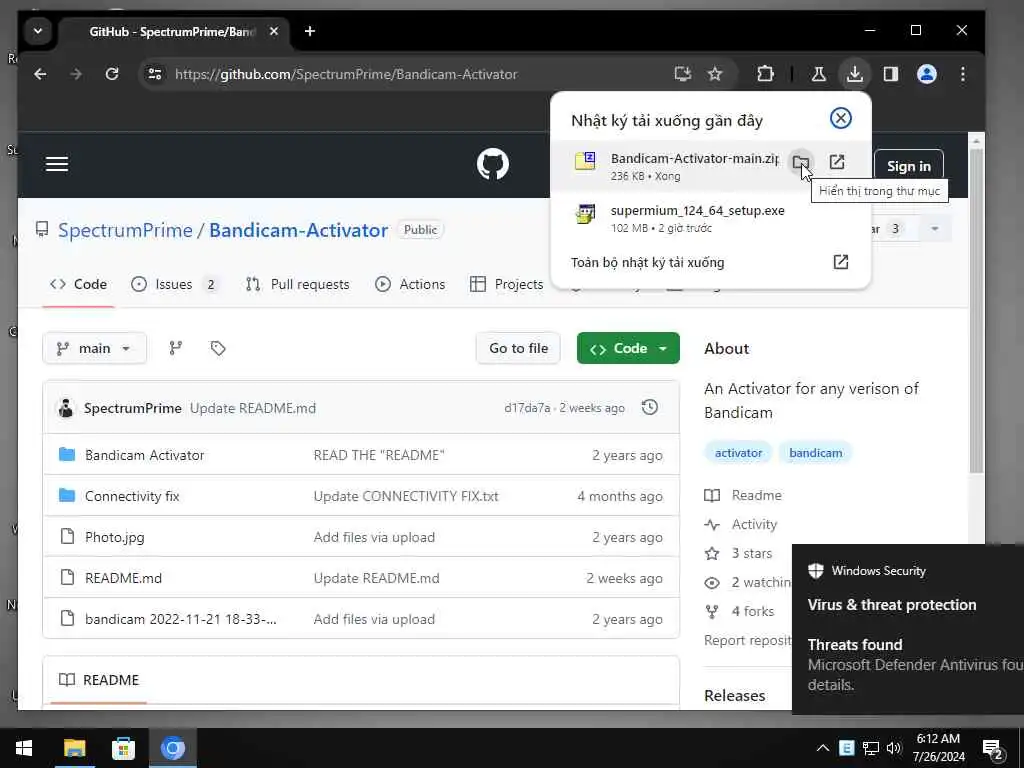This screenshot has height=768, width=1024.
Task: Open commit history clock icon
Action: coord(650,408)
